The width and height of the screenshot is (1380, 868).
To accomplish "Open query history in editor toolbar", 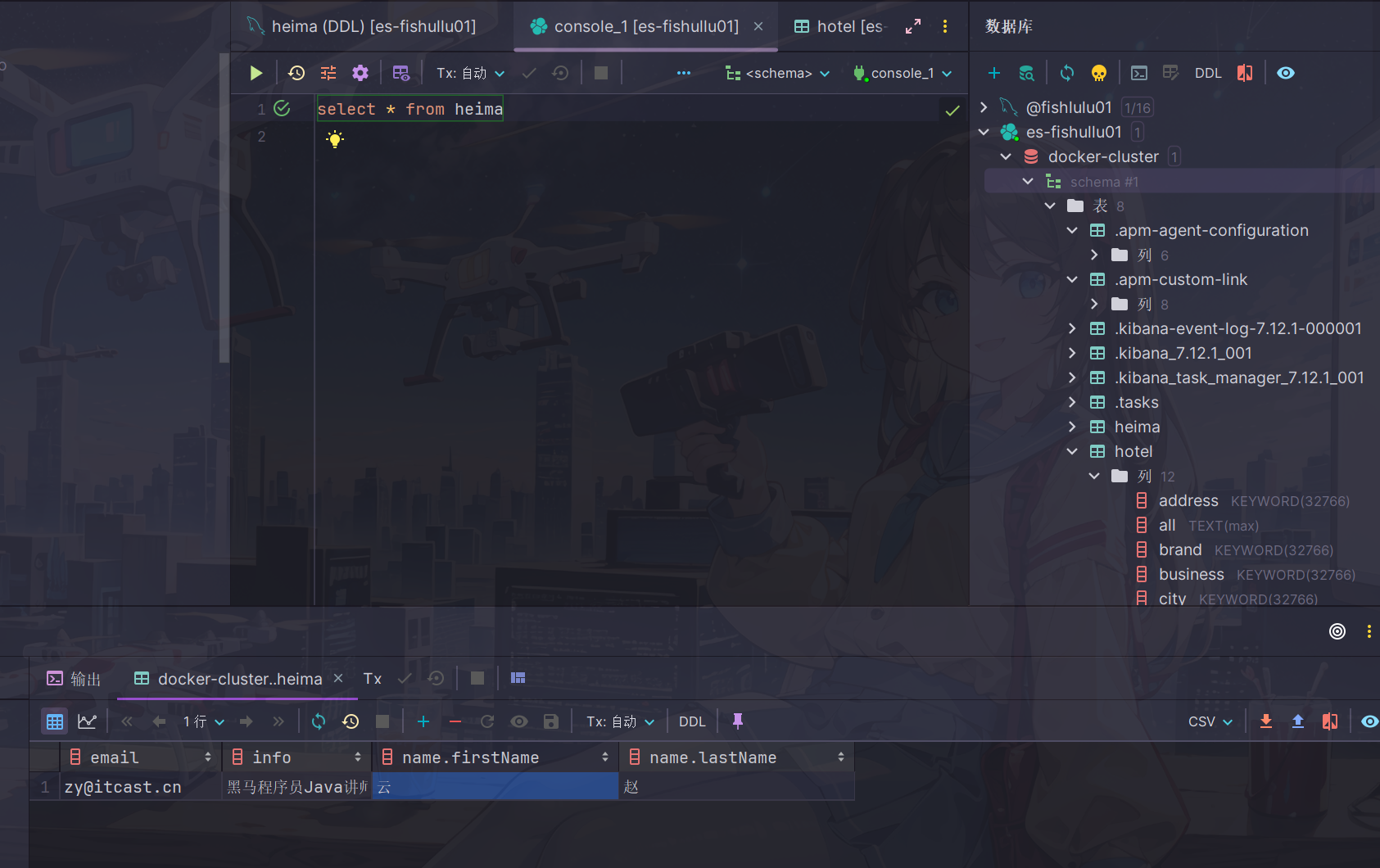I will (296, 73).
